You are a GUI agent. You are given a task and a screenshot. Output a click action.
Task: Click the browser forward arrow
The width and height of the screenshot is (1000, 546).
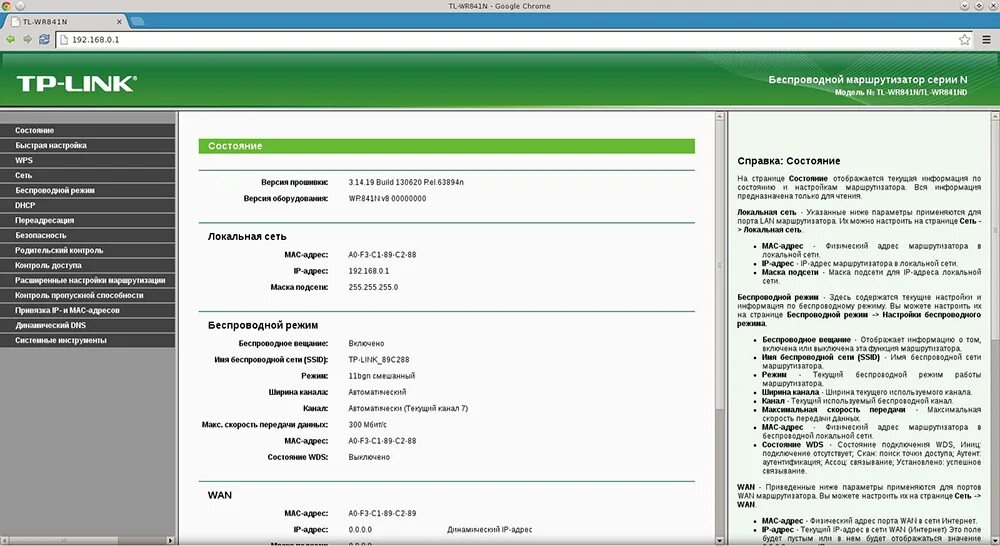(x=27, y=40)
